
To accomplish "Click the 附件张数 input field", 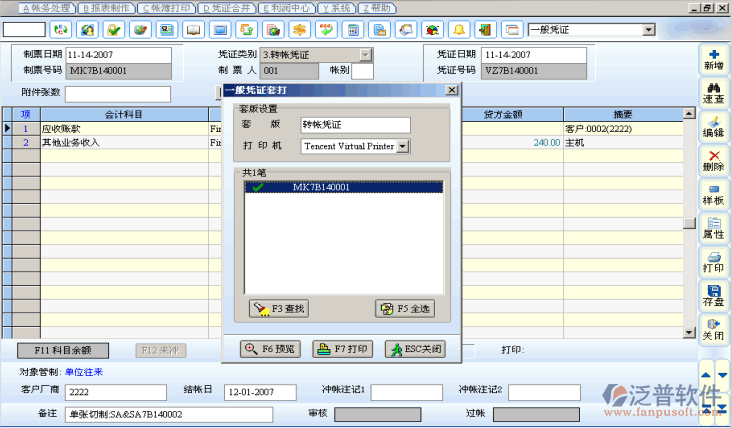I will click(118, 94).
